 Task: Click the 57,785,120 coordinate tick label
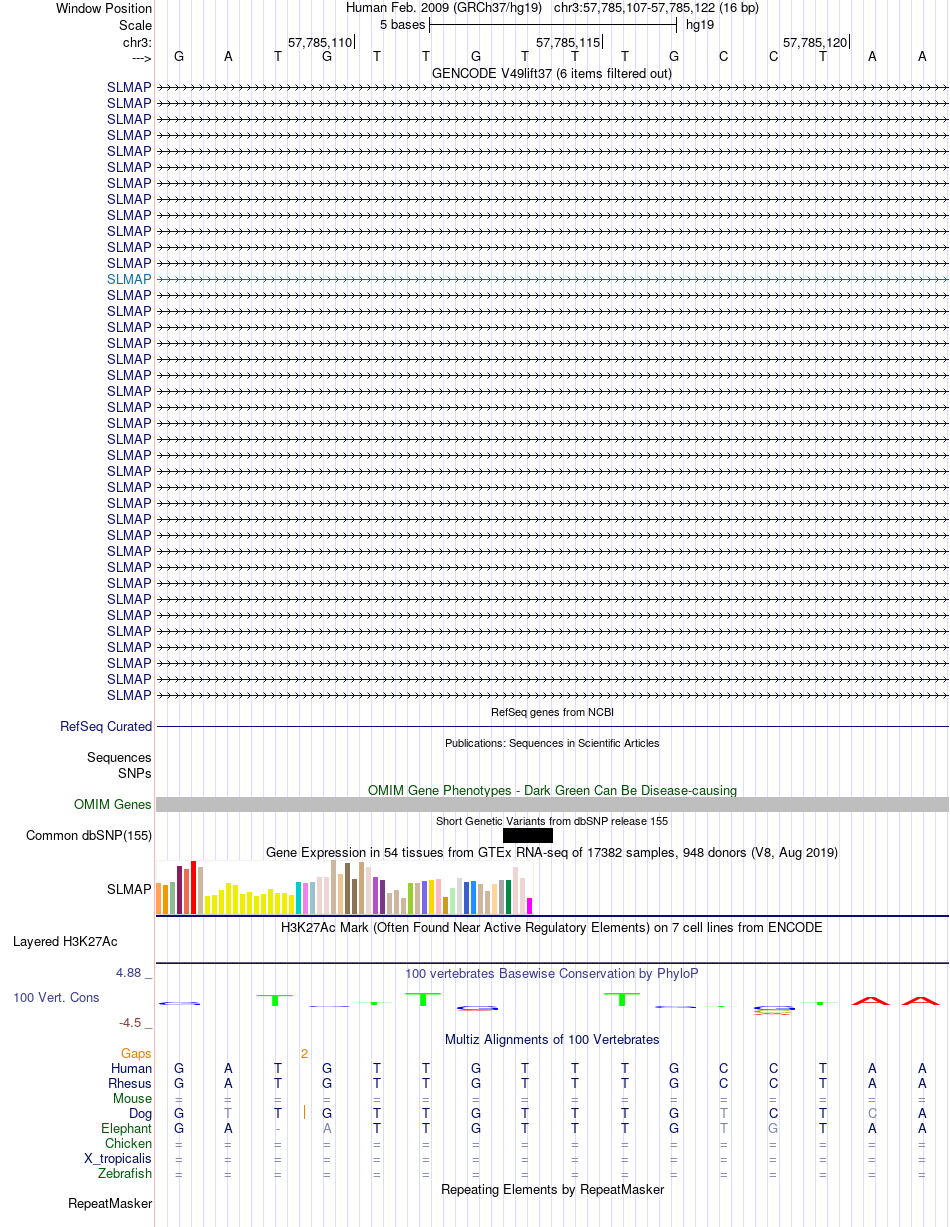click(x=815, y=42)
